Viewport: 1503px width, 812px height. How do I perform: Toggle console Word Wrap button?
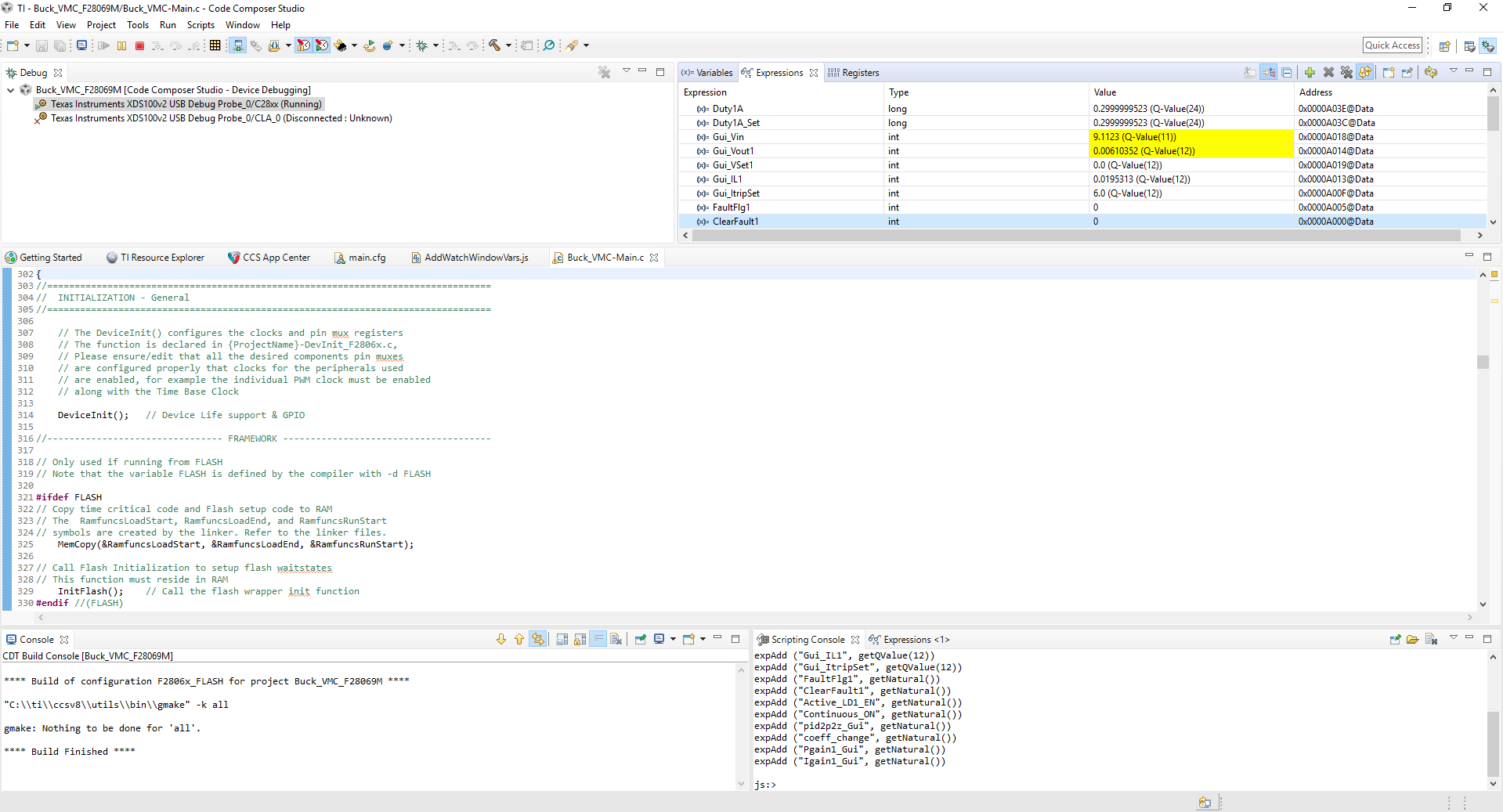pyautogui.click(x=598, y=640)
